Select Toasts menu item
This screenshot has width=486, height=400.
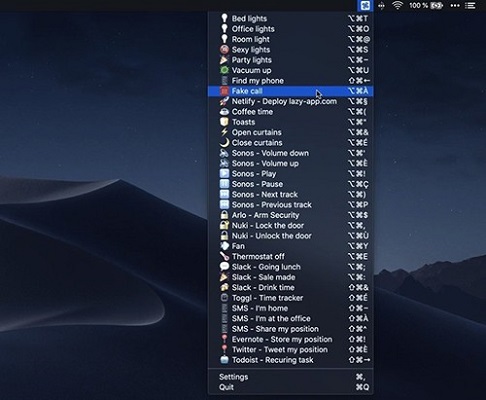(290, 122)
